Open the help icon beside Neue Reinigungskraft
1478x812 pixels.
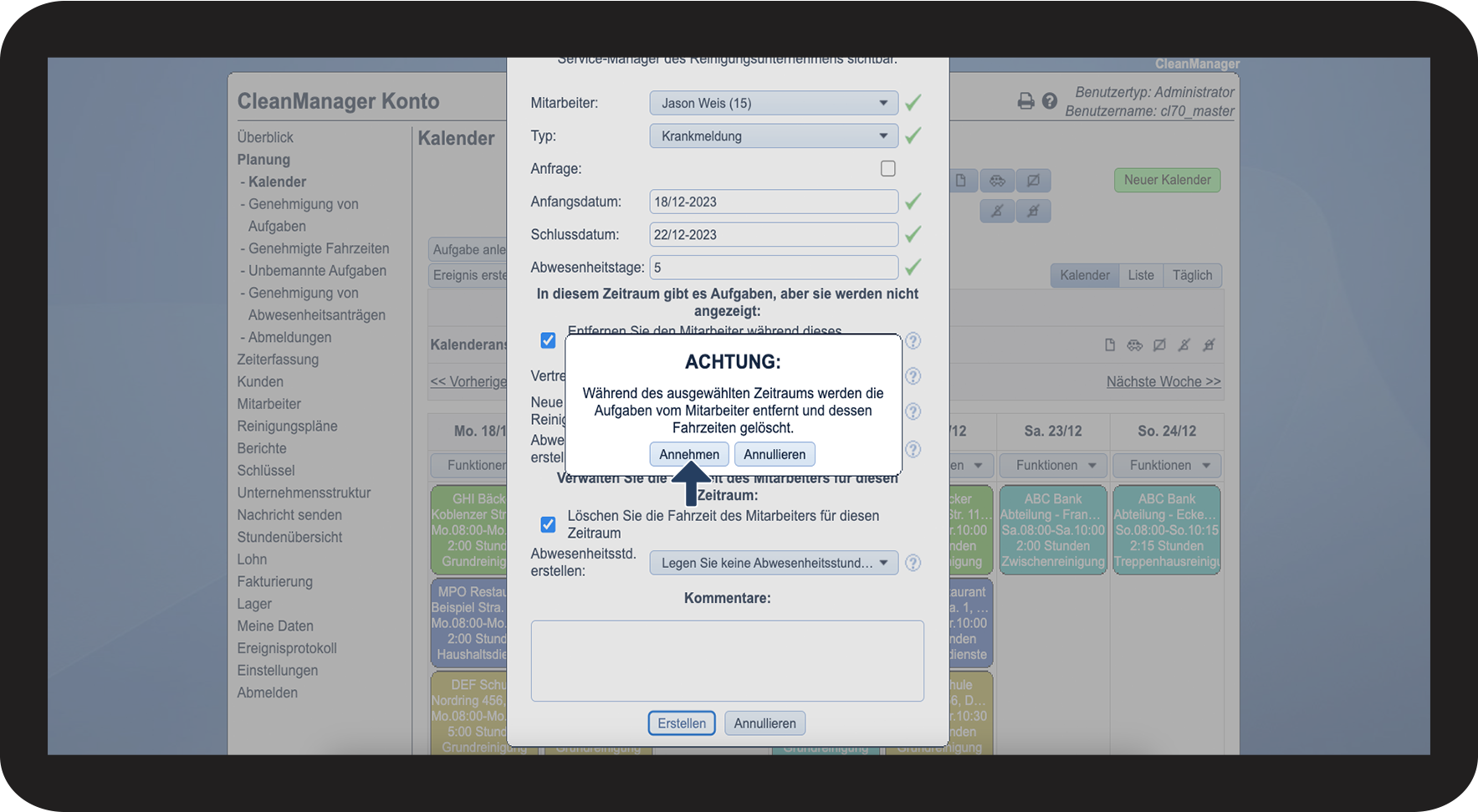[x=913, y=411]
